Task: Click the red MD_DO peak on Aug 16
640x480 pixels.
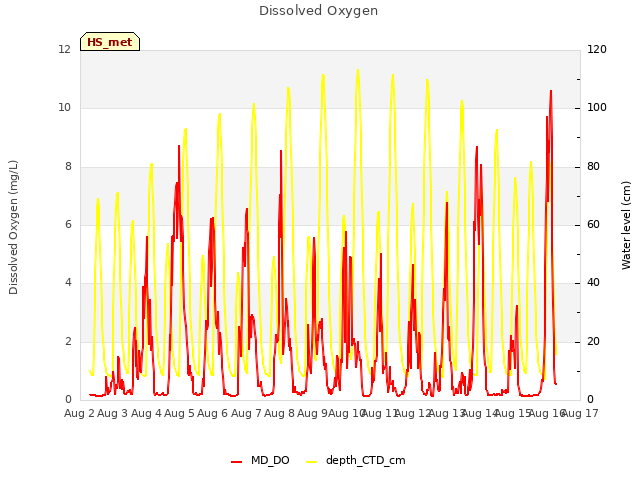Action: pyautogui.click(x=551, y=91)
